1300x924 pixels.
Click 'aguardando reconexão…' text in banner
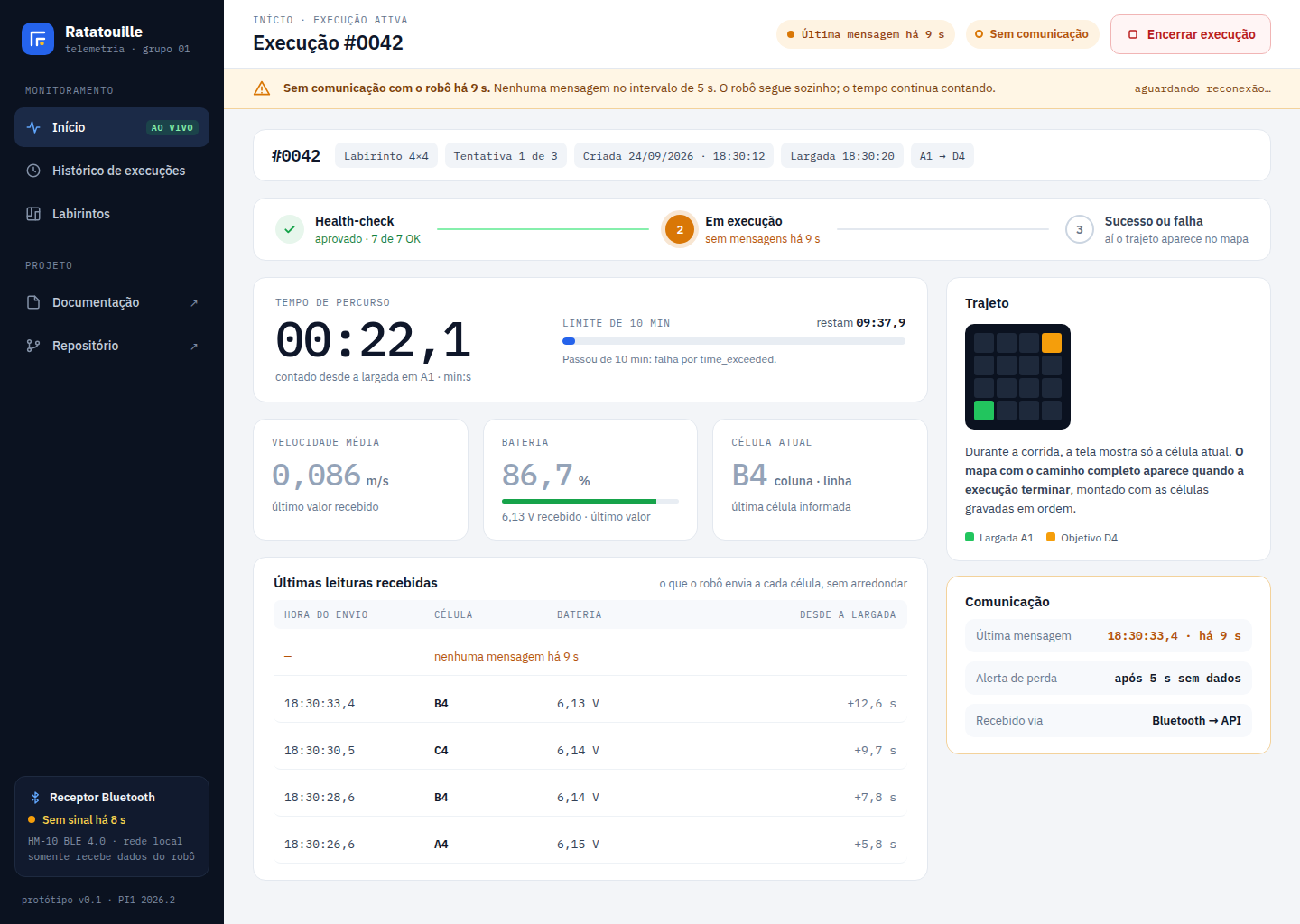1202,88
